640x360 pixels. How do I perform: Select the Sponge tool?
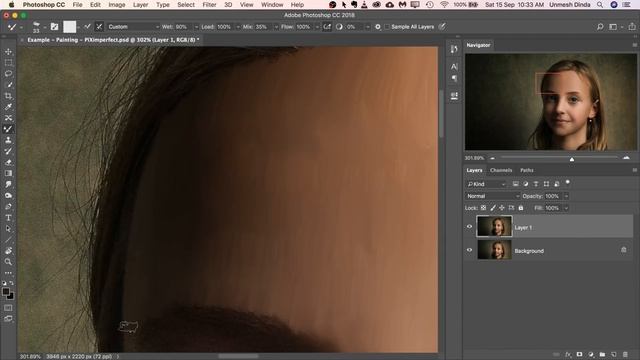8,196
